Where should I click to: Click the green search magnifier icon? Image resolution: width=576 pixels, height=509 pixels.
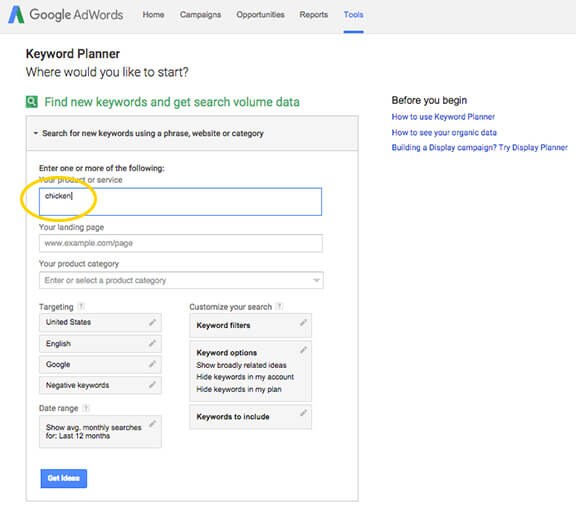pyautogui.click(x=32, y=102)
